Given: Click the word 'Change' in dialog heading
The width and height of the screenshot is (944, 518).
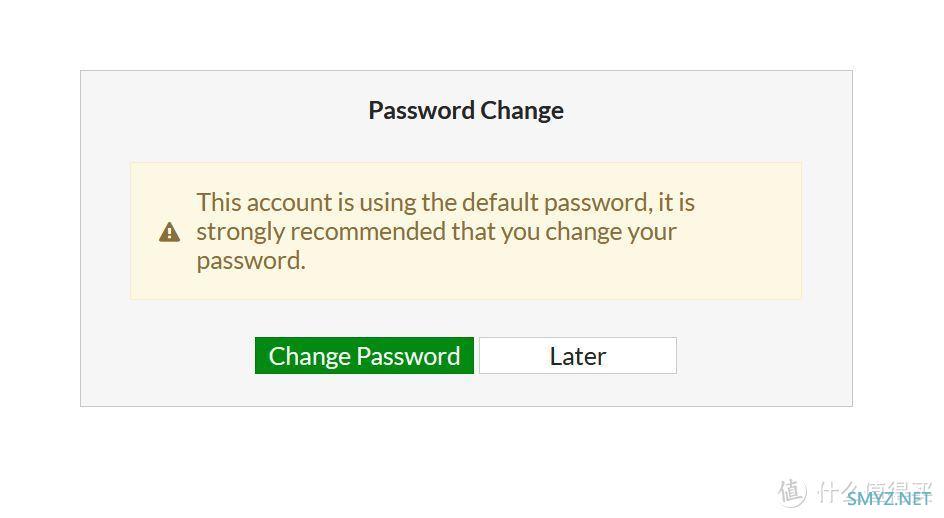Looking at the screenshot, I should (522, 110).
